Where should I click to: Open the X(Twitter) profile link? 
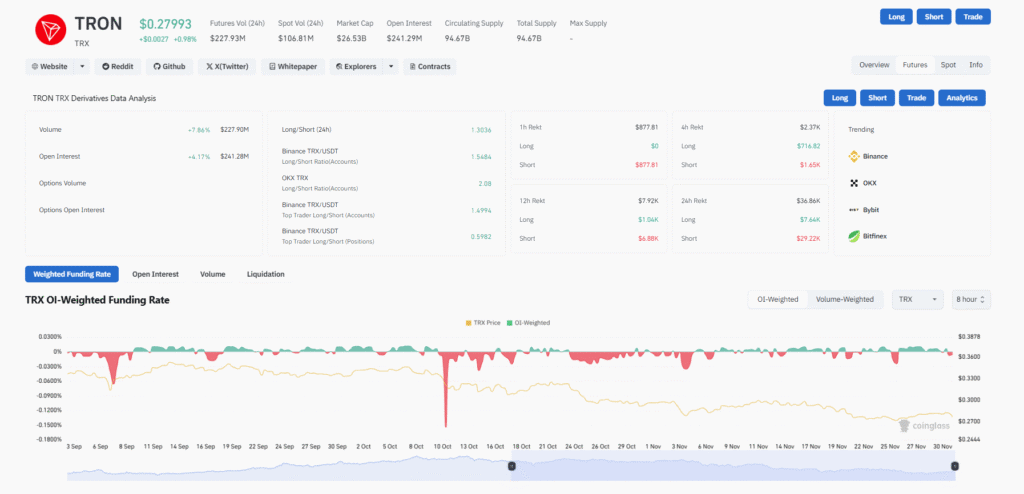[x=225, y=66]
